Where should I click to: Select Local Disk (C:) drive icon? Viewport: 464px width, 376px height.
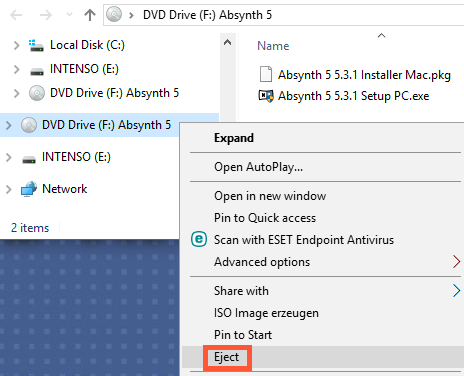(36, 45)
